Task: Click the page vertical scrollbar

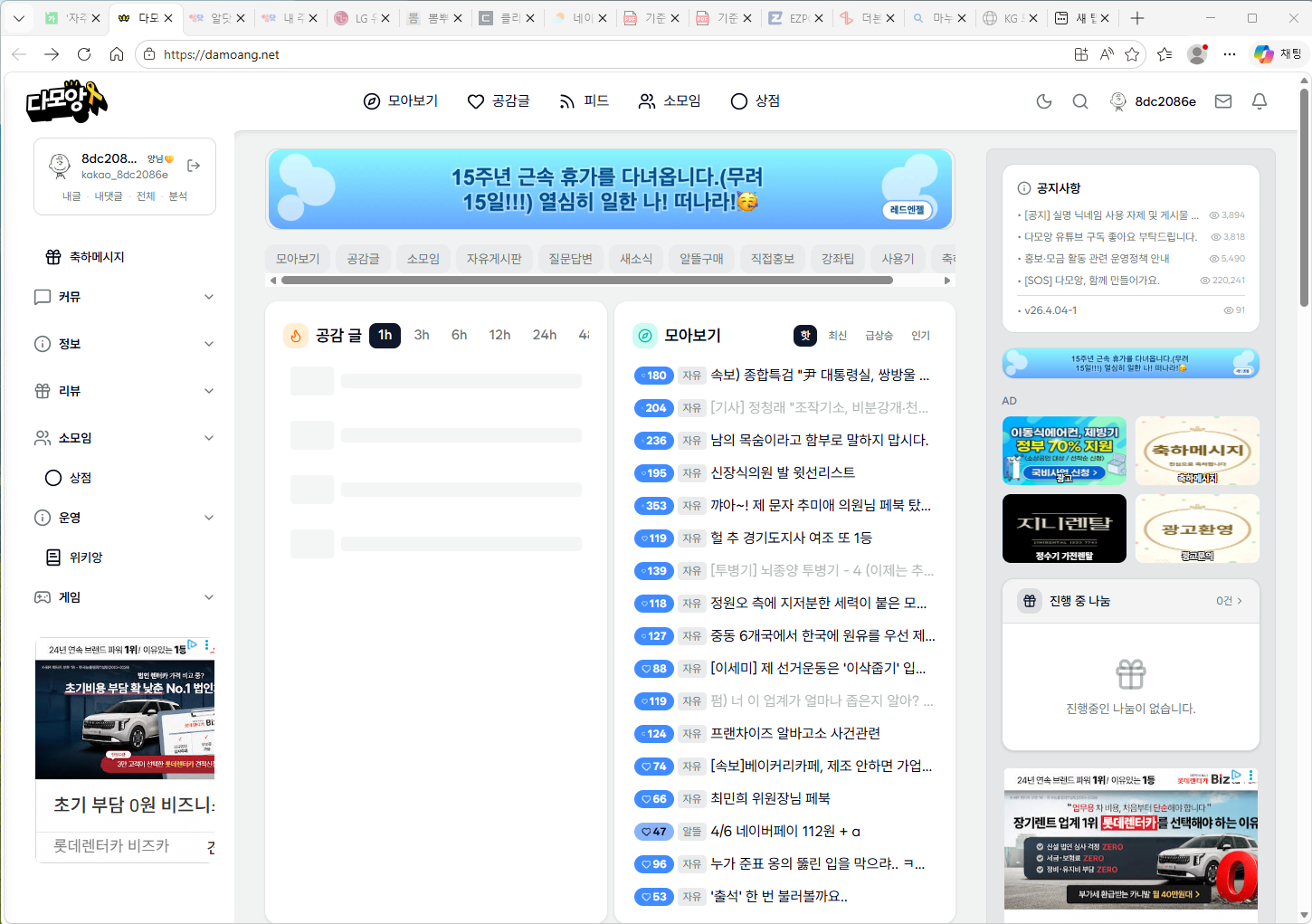Action: click(x=1304, y=199)
